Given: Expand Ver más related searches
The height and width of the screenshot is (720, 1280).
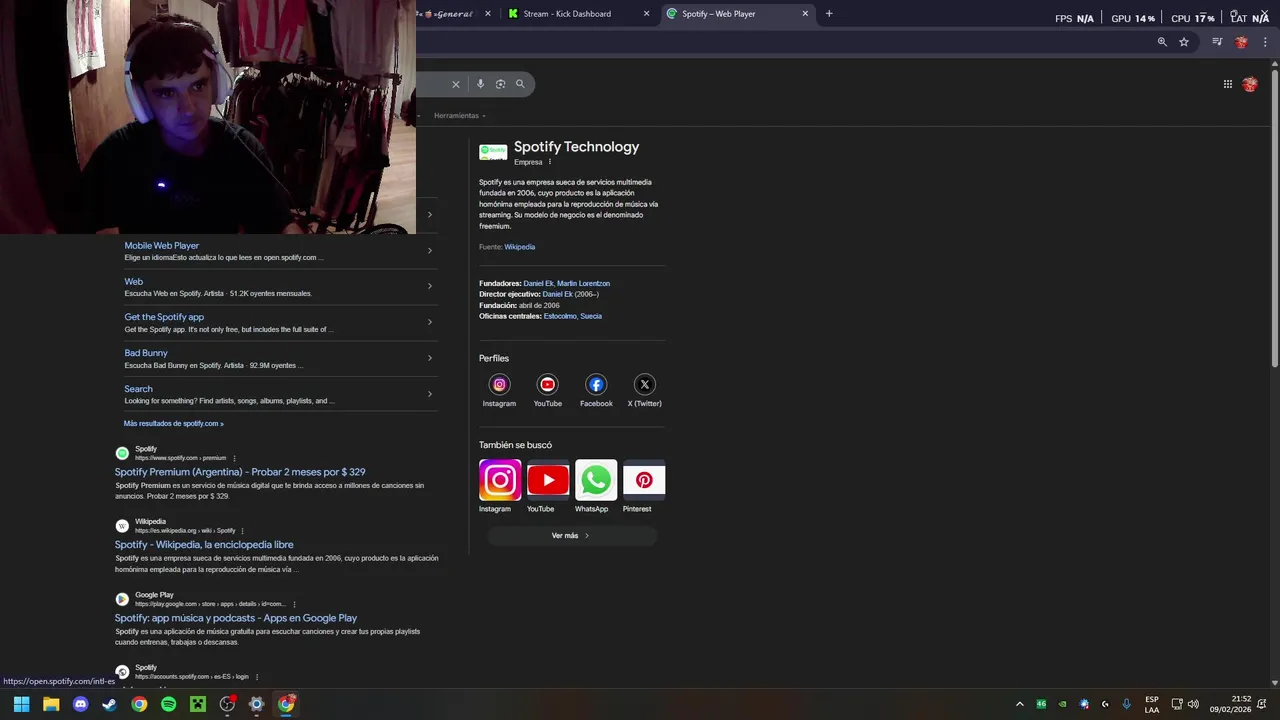Looking at the screenshot, I should coord(571,536).
